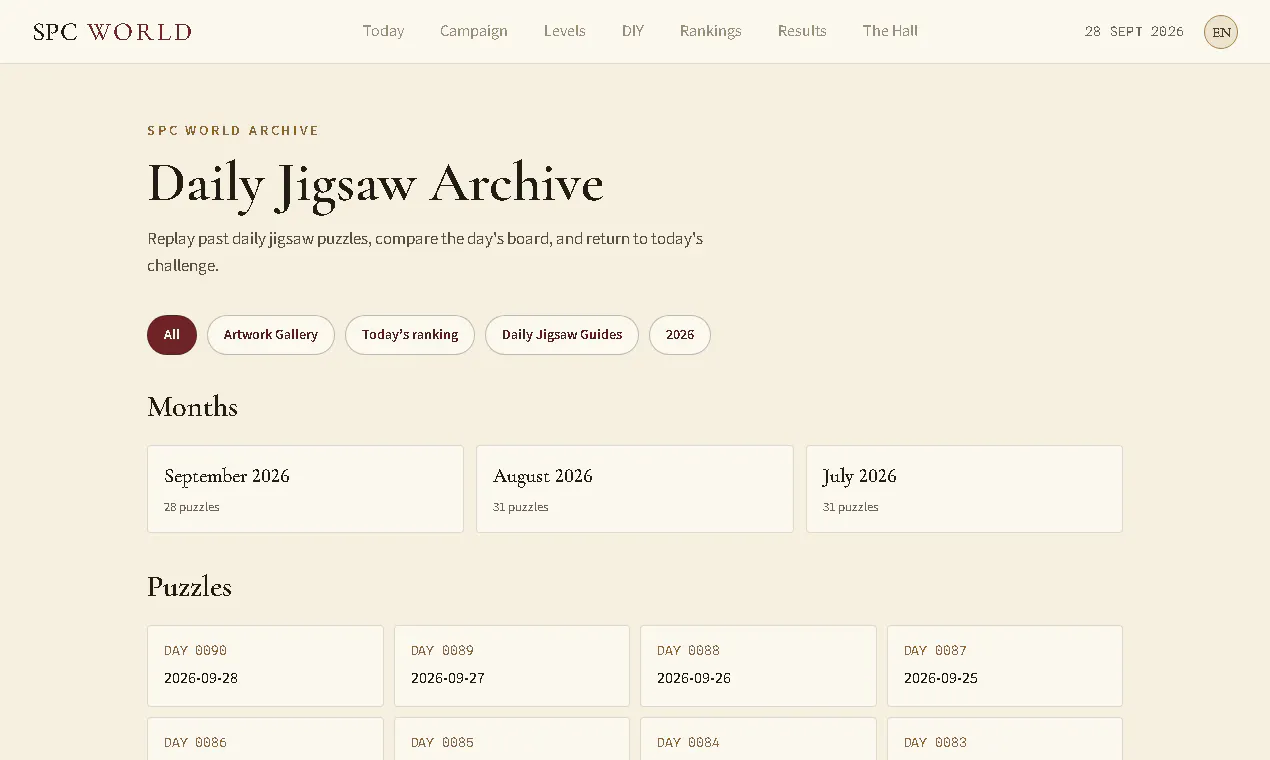Open the Day 0086 puzzle card
Screen dimensions: 1270x760
(265, 739)
